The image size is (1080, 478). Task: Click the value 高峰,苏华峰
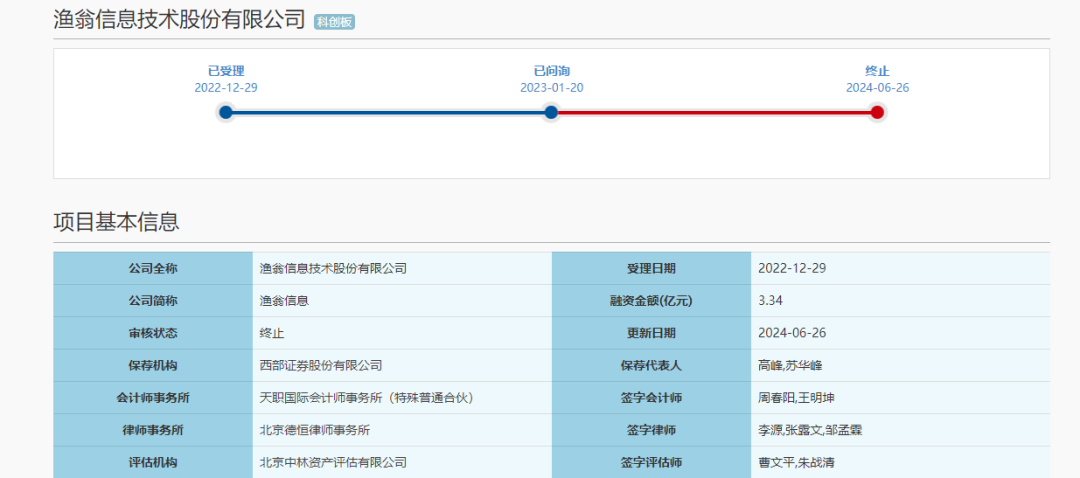point(790,366)
